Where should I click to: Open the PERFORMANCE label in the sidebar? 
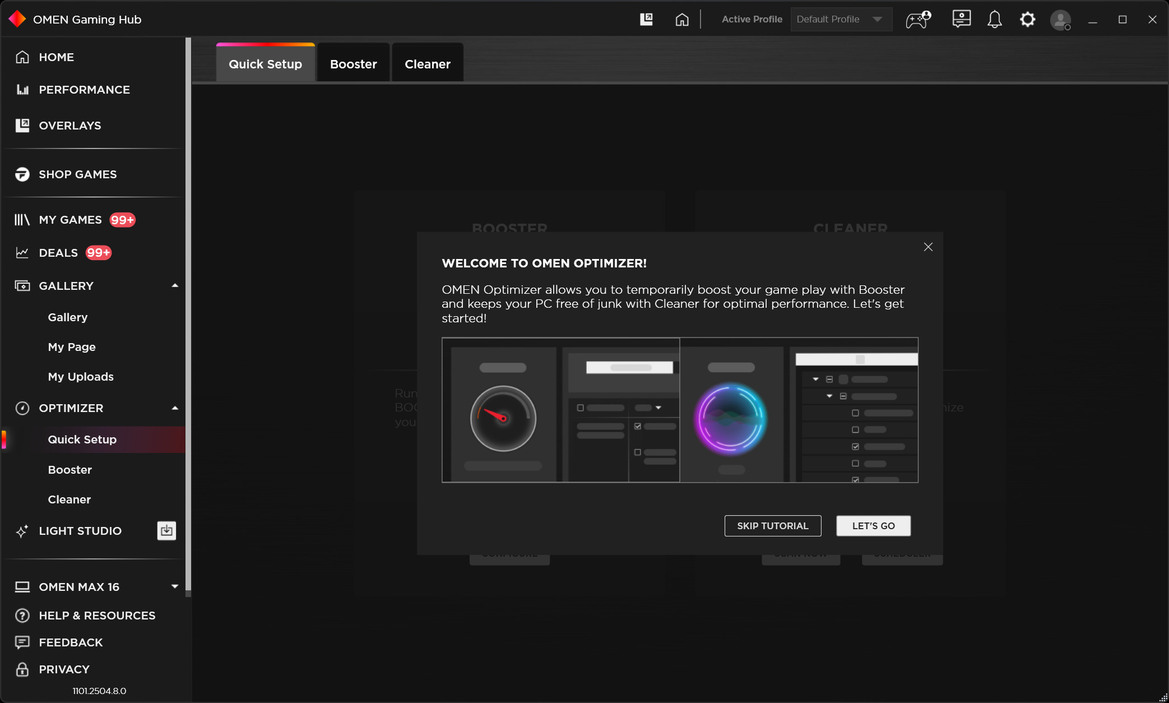84,89
